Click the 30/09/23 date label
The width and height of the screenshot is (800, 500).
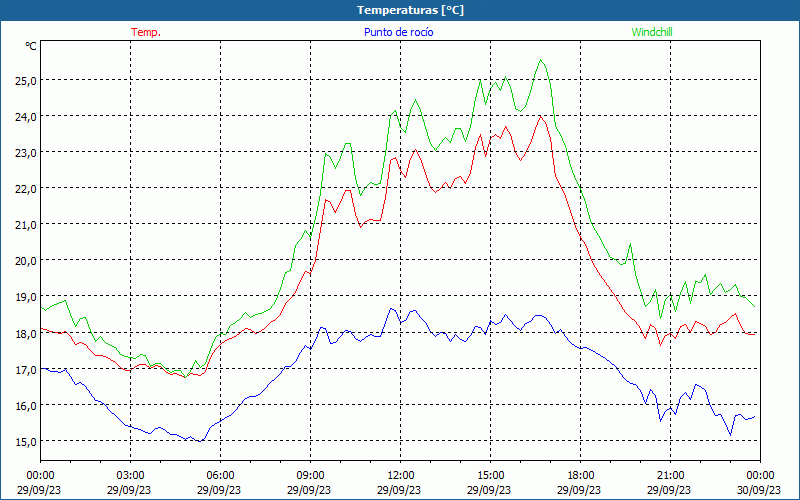(759, 490)
